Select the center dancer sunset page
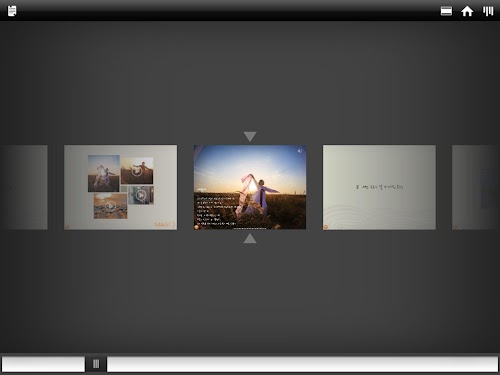 250,187
